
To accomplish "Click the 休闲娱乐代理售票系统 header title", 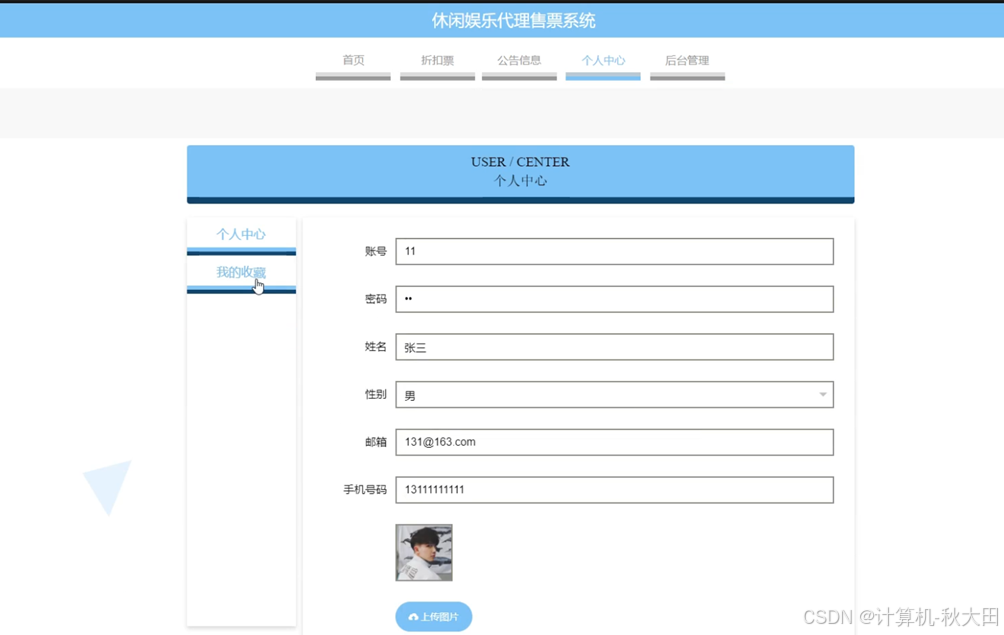I will (514, 20).
